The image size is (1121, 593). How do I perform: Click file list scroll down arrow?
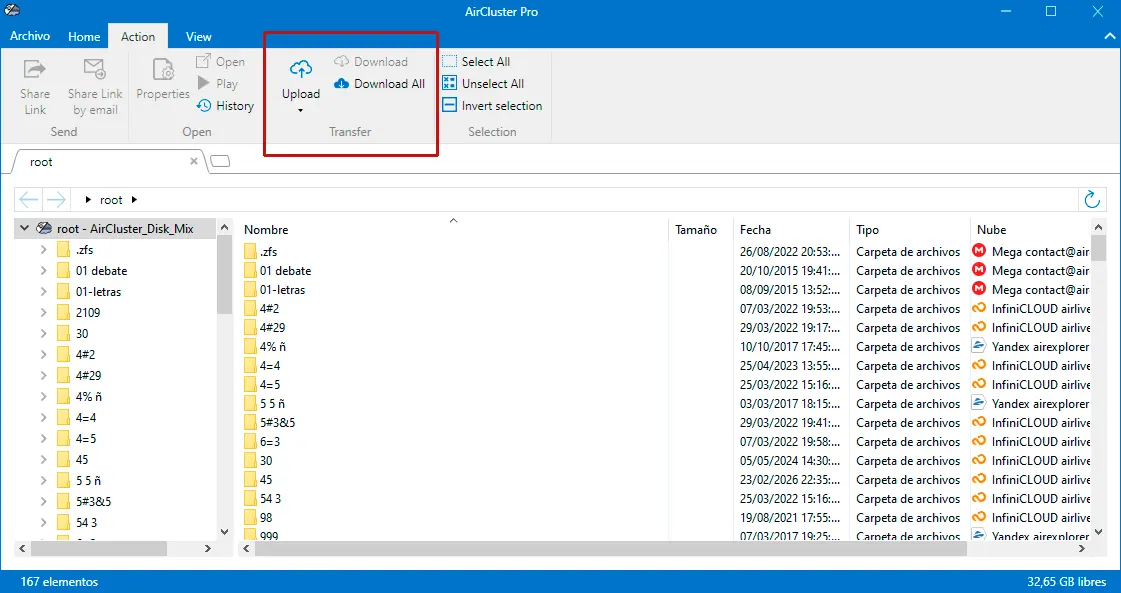1099,531
